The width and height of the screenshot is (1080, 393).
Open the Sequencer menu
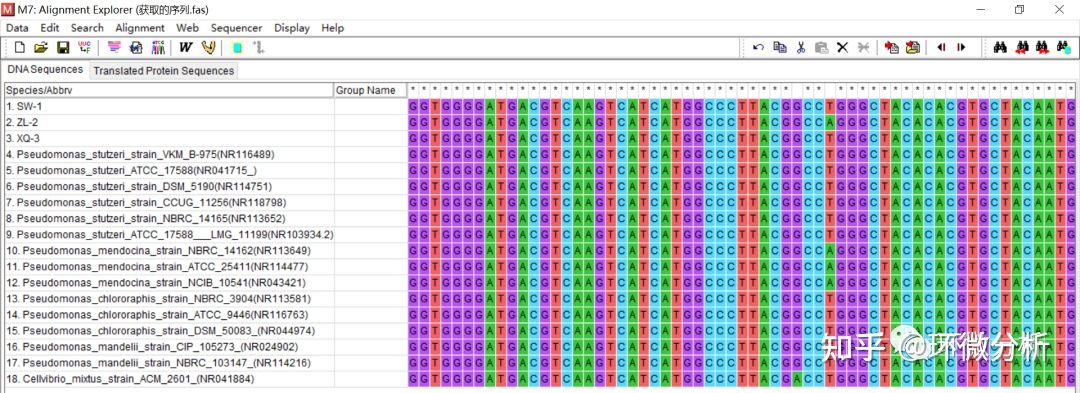click(236, 28)
